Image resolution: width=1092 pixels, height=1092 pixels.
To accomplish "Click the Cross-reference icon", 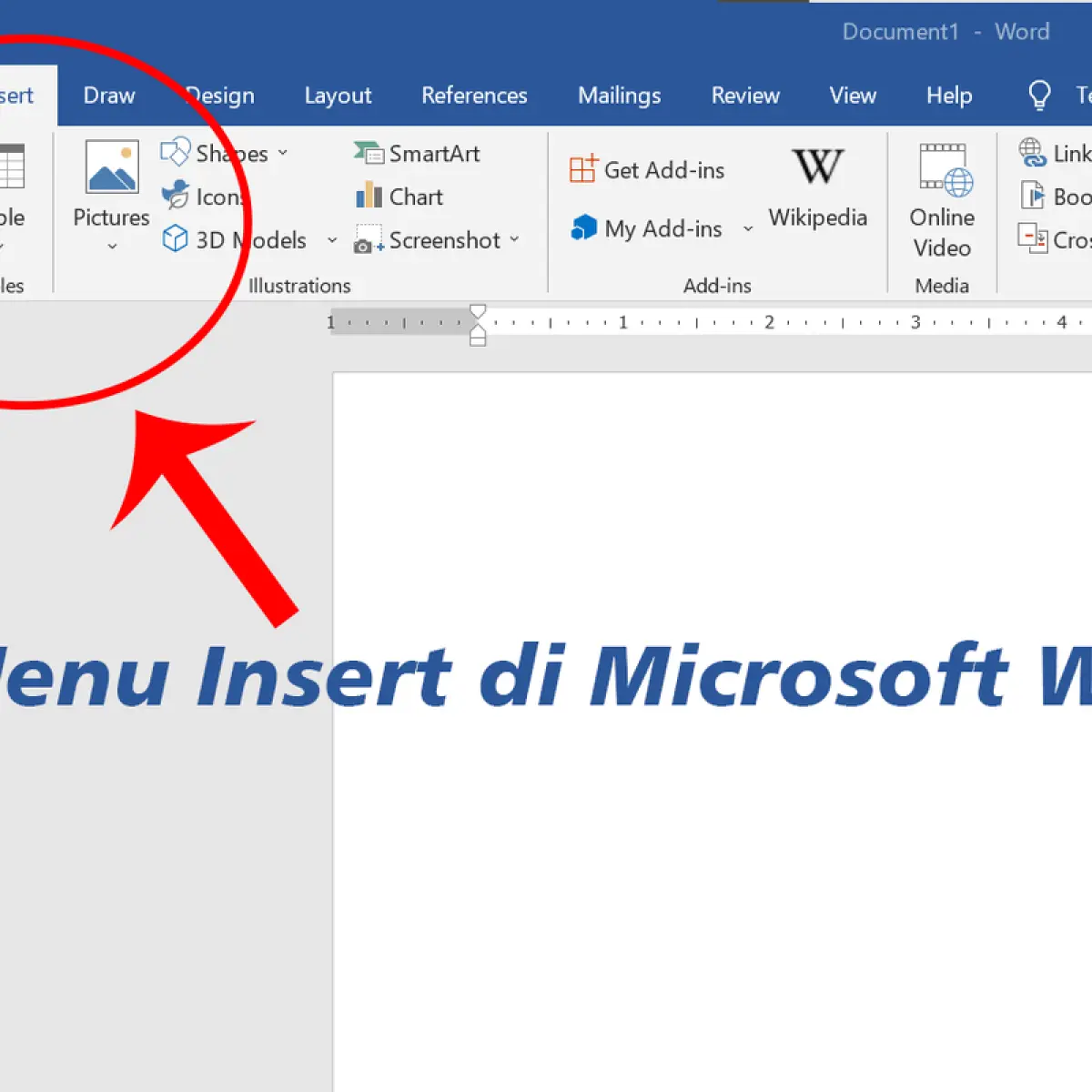I will pos(1033,239).
